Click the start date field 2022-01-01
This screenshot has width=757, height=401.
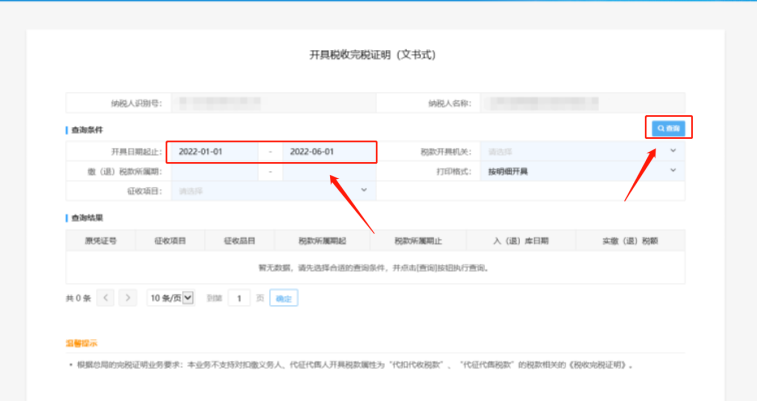tap(217, 152)
